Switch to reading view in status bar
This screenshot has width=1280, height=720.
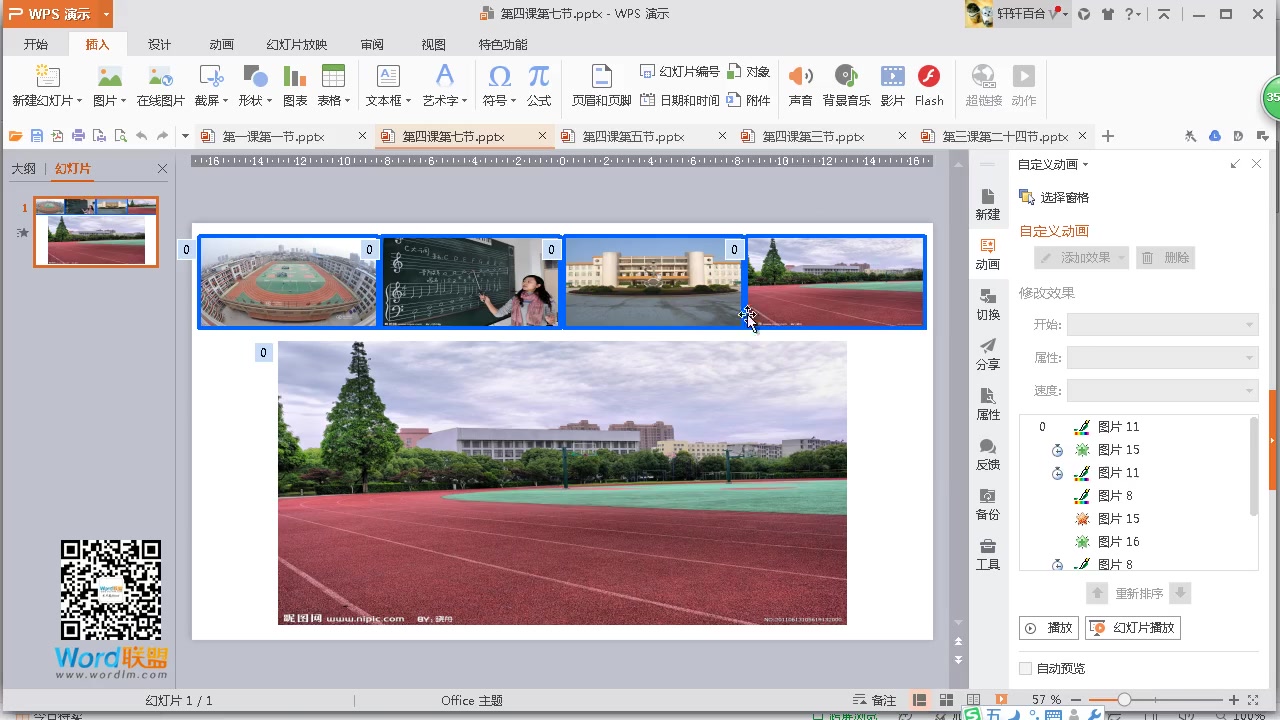(974, 700)
